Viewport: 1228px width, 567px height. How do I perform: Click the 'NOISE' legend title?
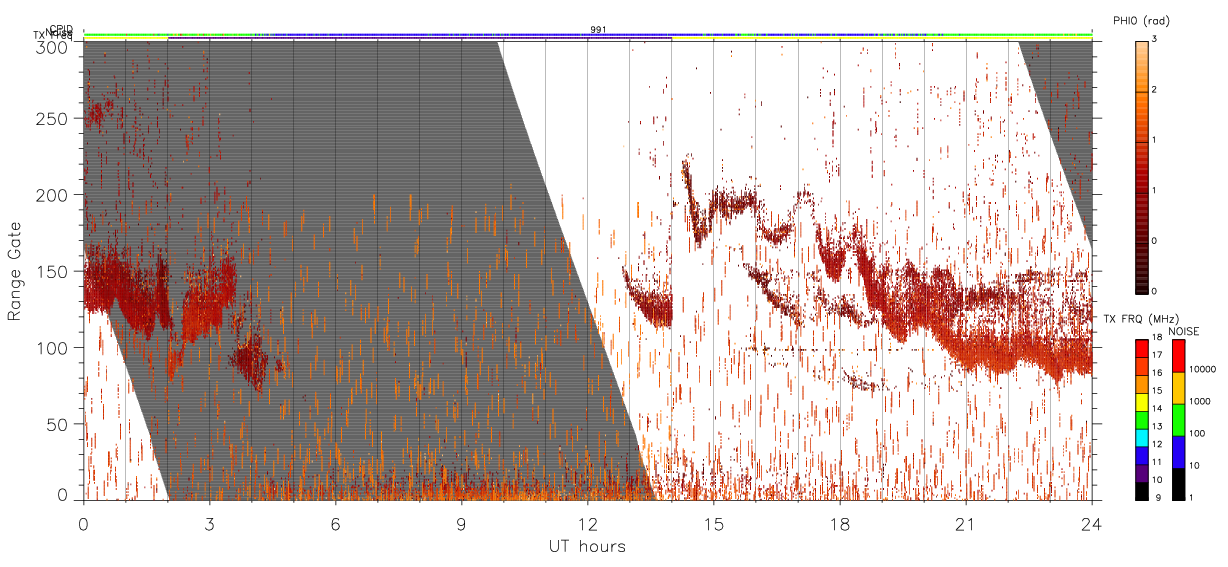pyautogui.click(x=1183, y=330)
